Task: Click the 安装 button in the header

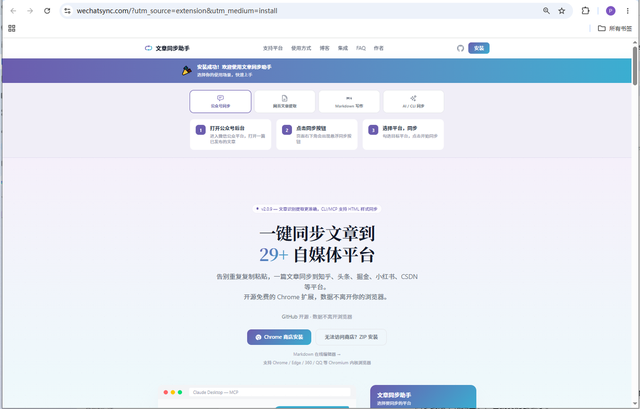Action: (479, 48)
